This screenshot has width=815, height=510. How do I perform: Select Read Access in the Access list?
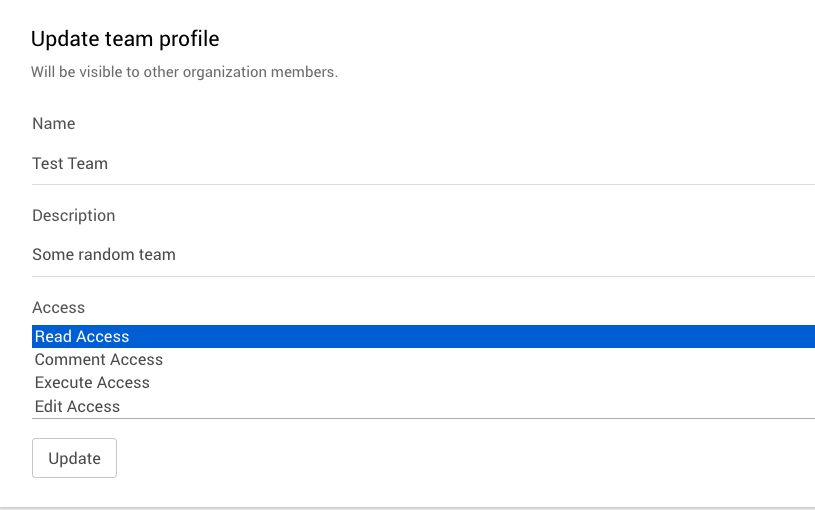click(x=82, y=337)
